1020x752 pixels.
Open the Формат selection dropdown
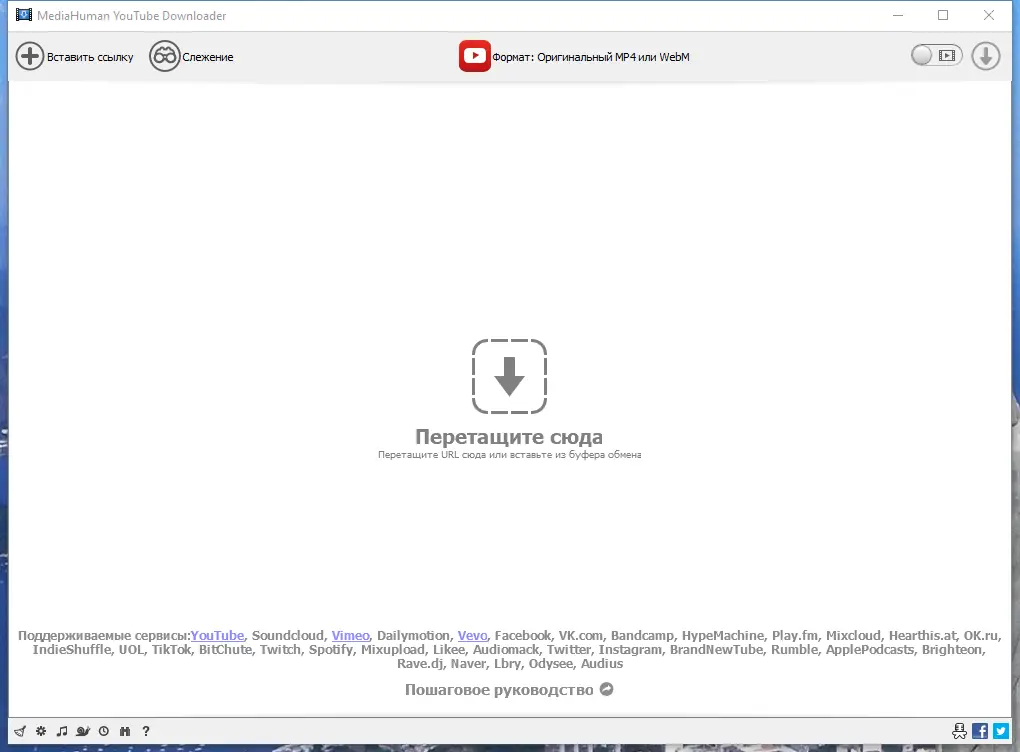click(590, 57)
